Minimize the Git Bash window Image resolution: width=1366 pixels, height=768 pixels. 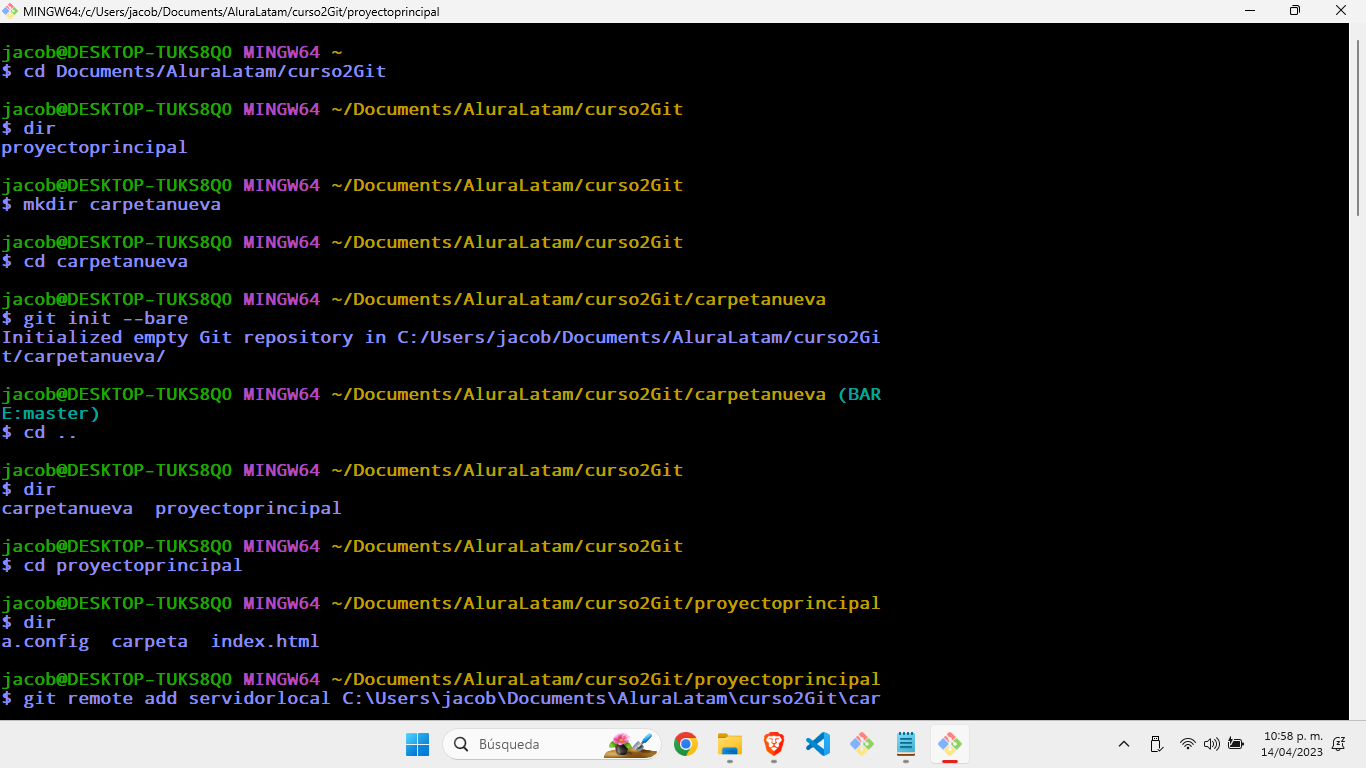(1249, 11)
